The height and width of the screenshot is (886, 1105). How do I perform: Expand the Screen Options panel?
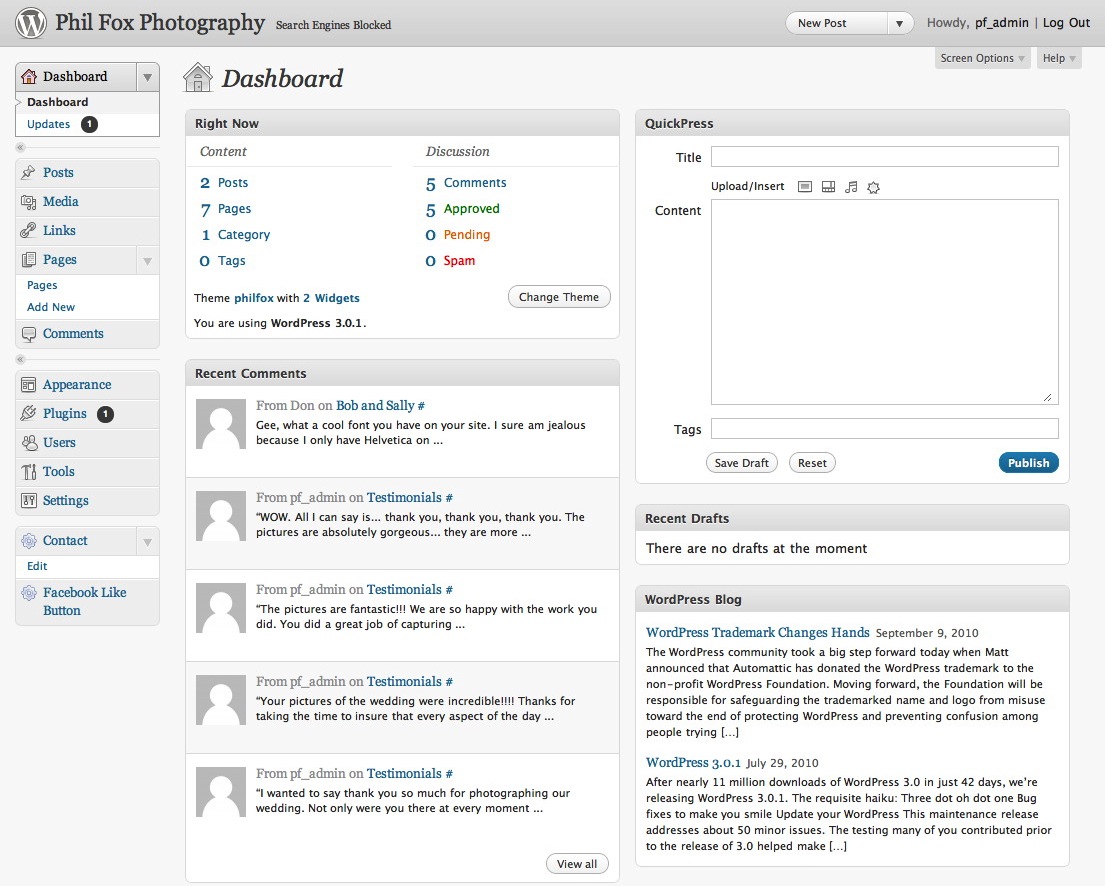point(982,58)
